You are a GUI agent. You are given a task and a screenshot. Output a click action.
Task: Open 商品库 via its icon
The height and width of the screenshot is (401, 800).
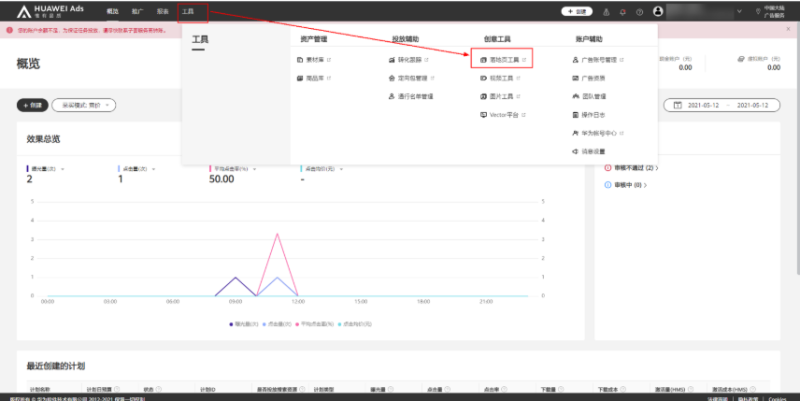click(x=297, y=76)
